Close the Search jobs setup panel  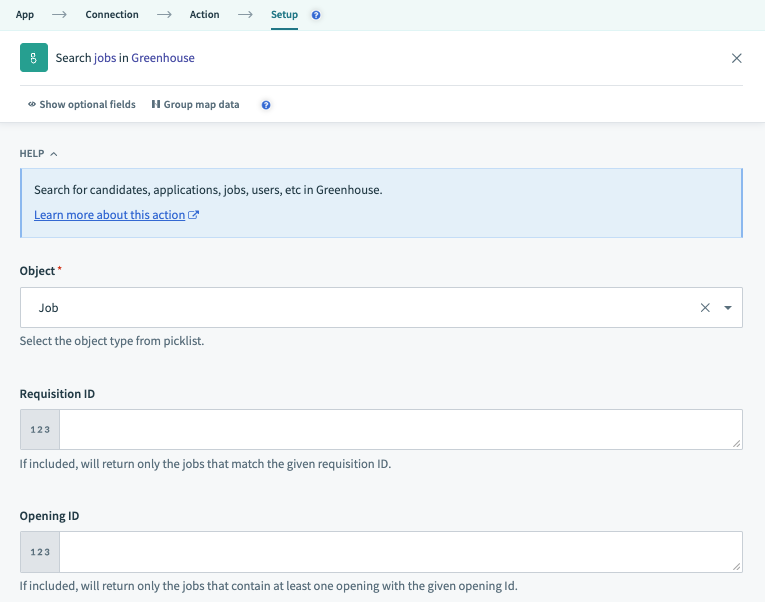click(736, 58)
